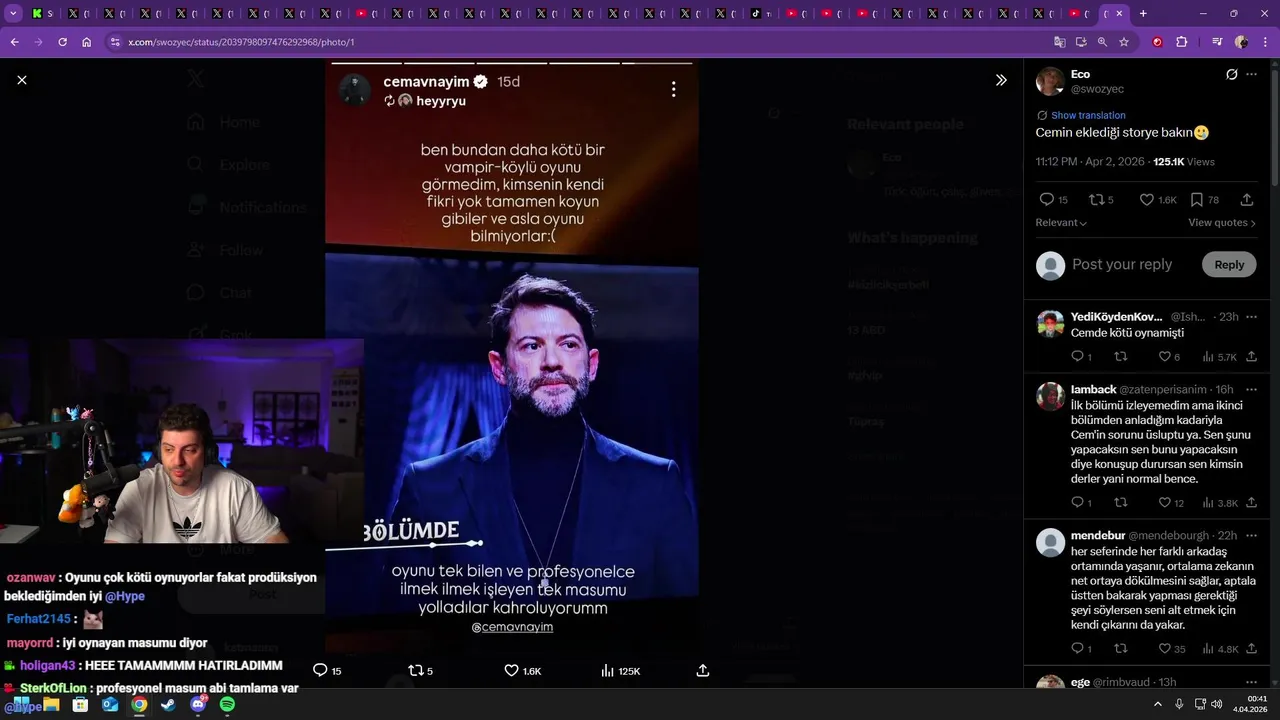The width and height of the screenshot is (1280, 720).
Task: Open Eco's profile avatar in sidebar
Action: click(1050, 81)
